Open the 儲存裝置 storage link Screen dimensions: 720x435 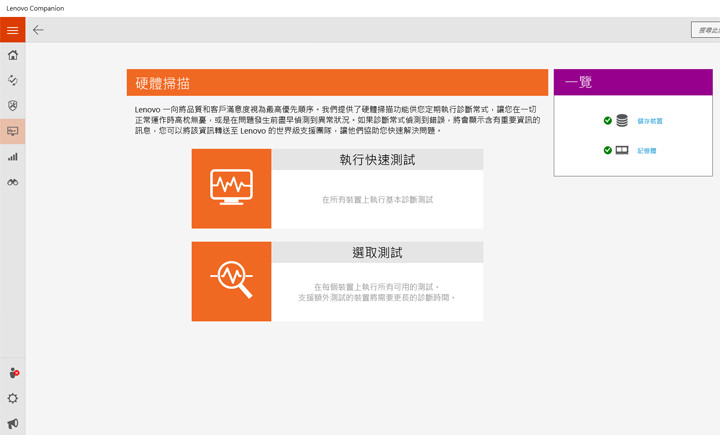[649, 121]
